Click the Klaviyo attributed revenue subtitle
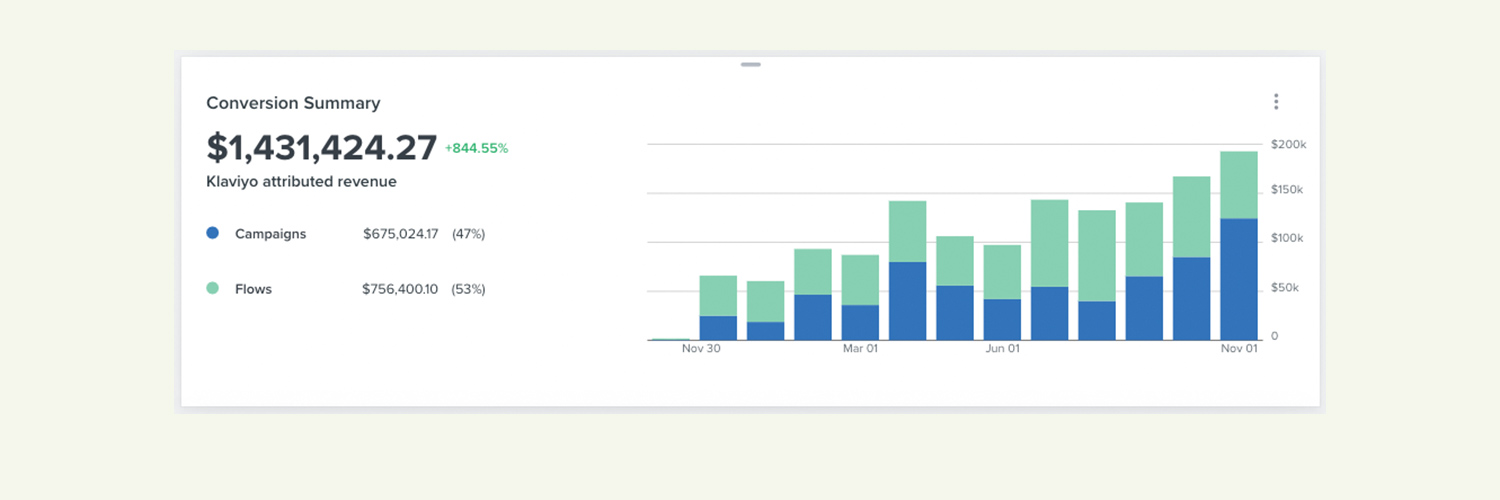 click(301, 182)
